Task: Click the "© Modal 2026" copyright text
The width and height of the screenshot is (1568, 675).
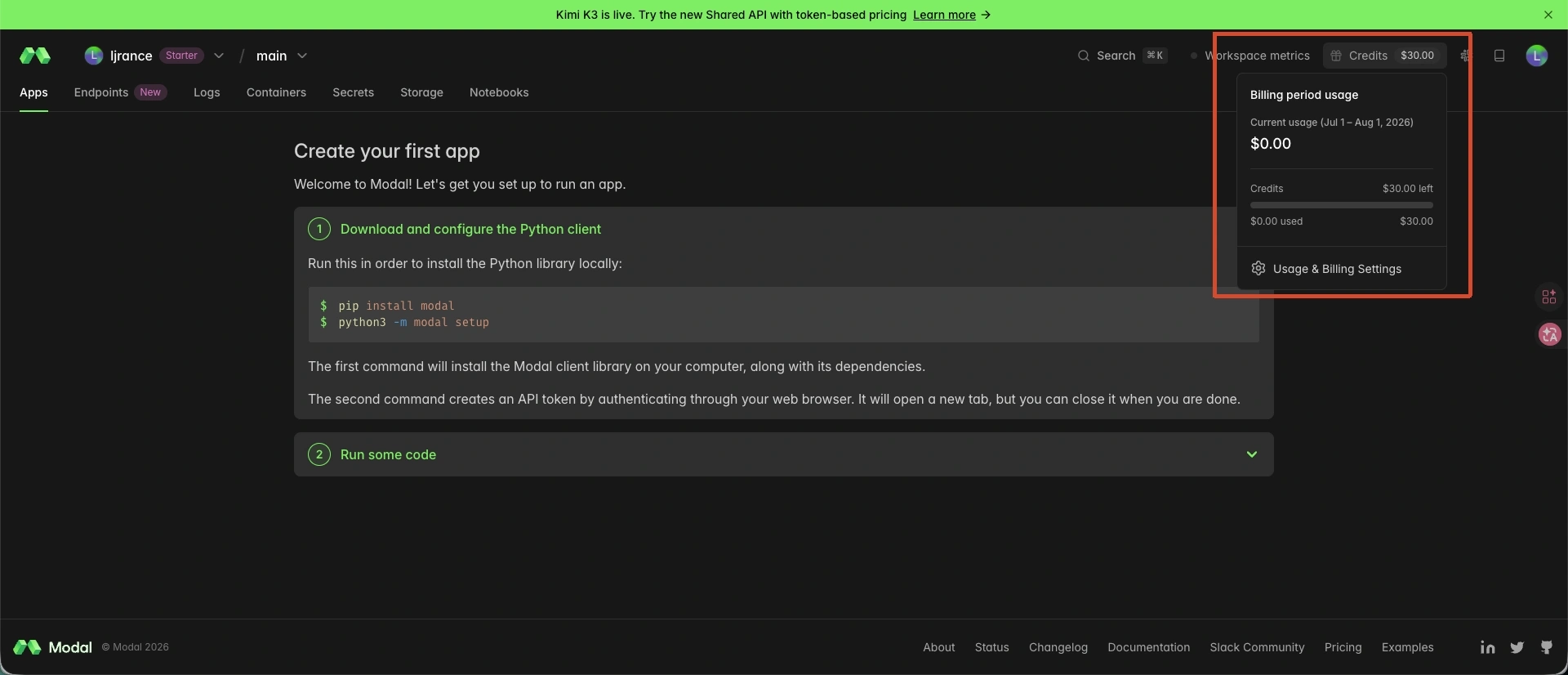Action: [135, 647]
